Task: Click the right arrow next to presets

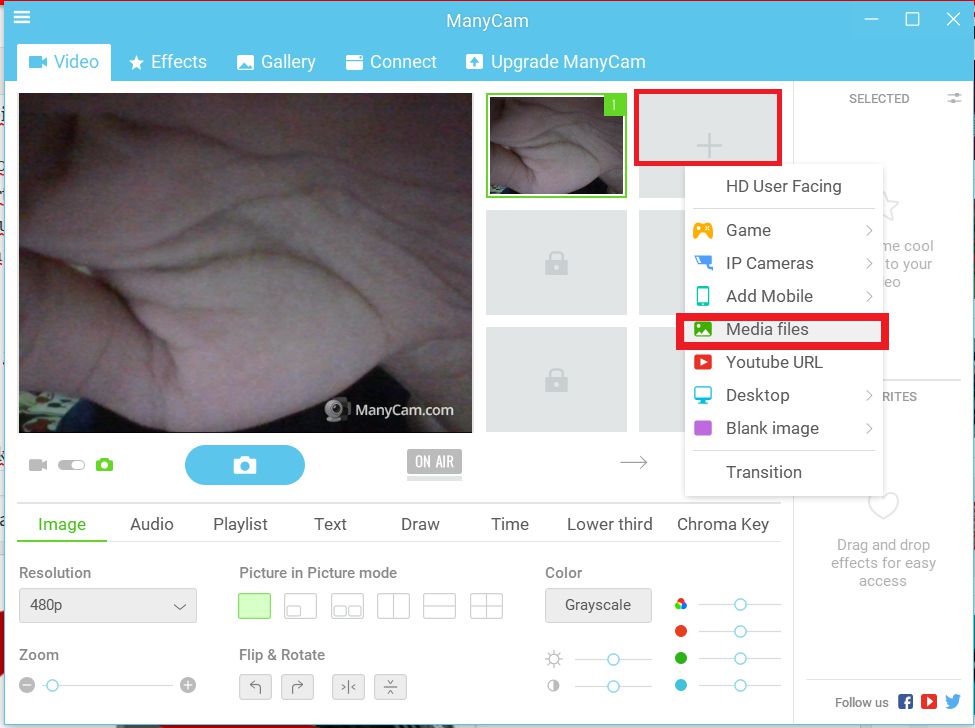Action: [634, 463]
